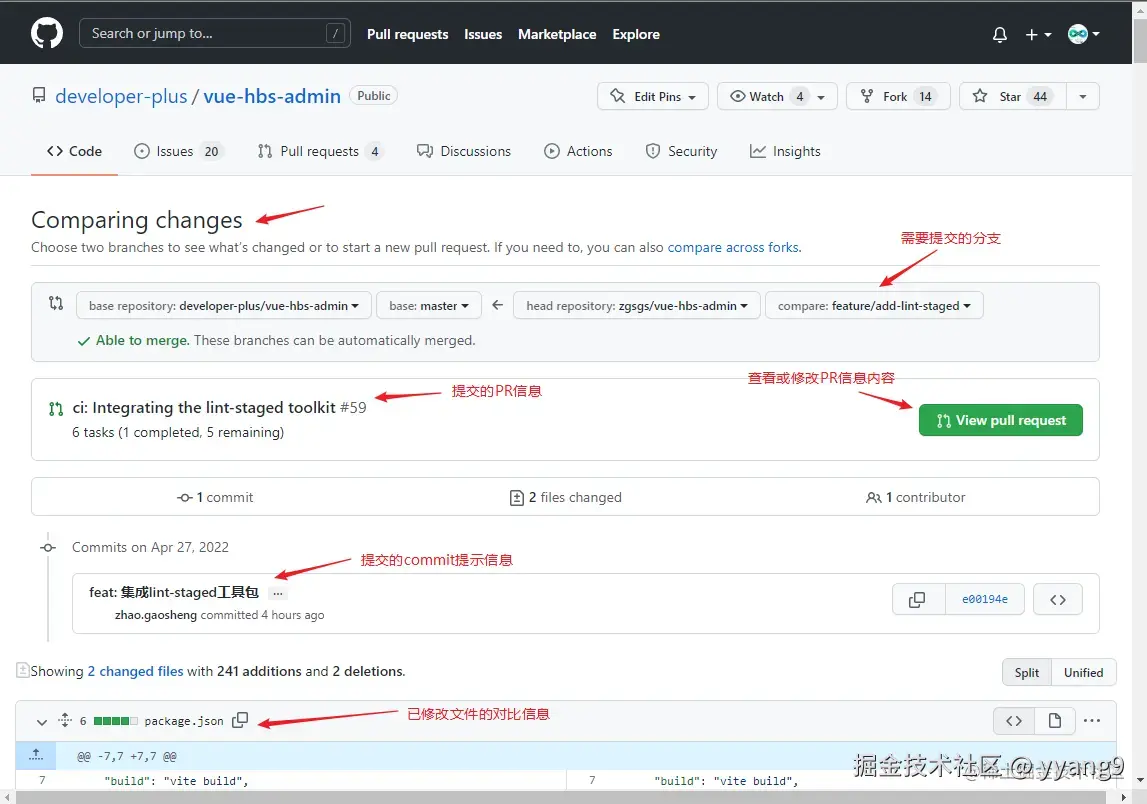
Task: Switch to the Security tab
Action: [681, 151]
